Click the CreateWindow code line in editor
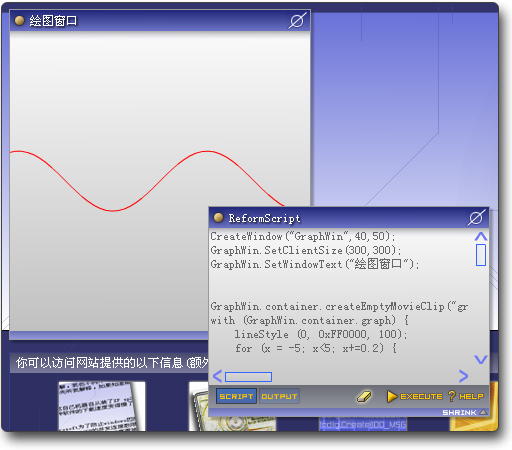 [x=303, y=236]
